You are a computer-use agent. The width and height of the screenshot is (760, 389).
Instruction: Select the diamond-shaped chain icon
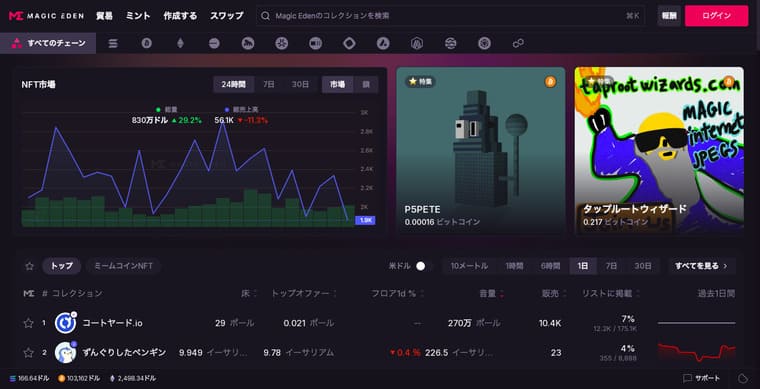pos(349,44)
